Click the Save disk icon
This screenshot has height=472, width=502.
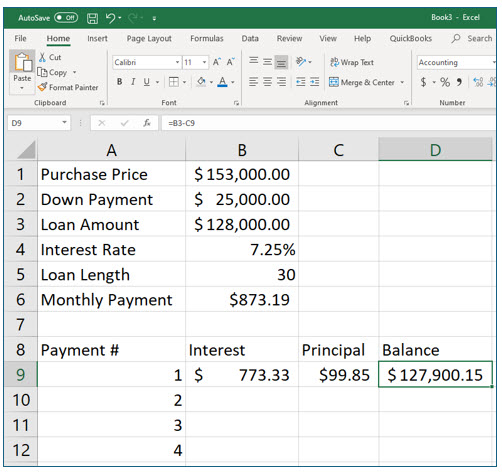click(x=92, y=18)
